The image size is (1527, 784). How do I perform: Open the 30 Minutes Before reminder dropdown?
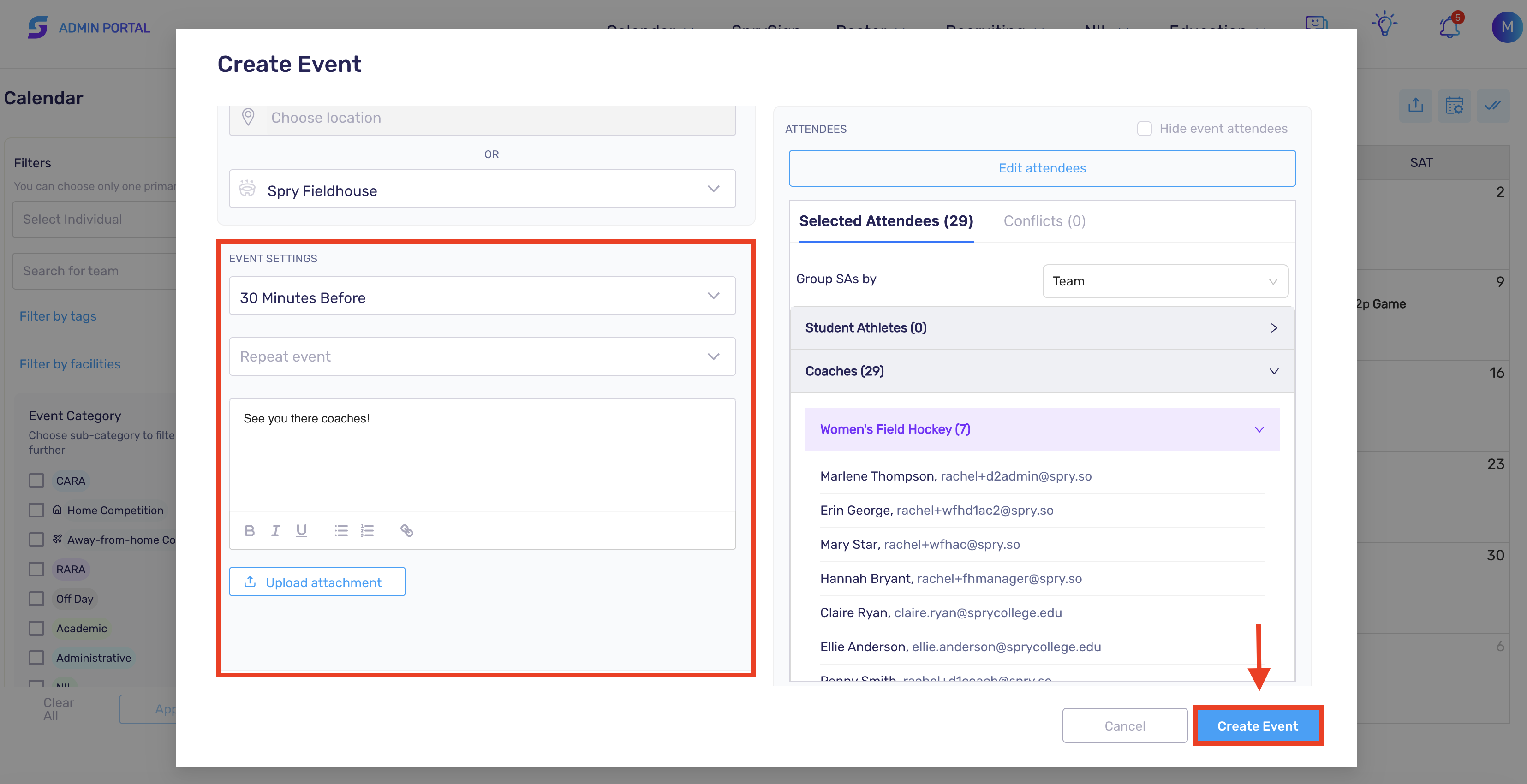click(x=483, y=296)
